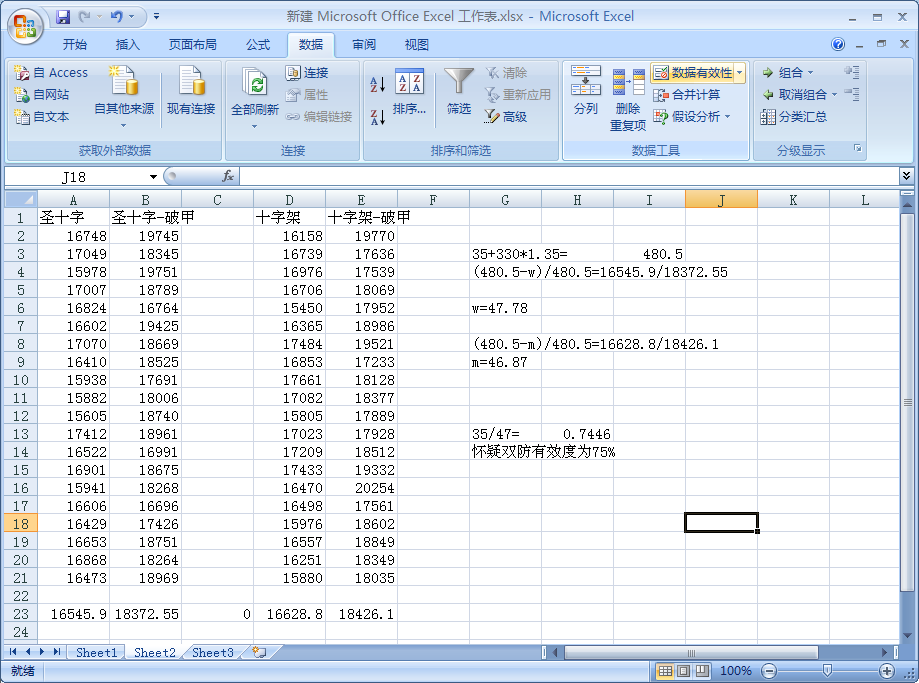Viewport: 919px width, 683px height.
Task: Open Advanced filter (高级)
Action: tap(506, 117)
